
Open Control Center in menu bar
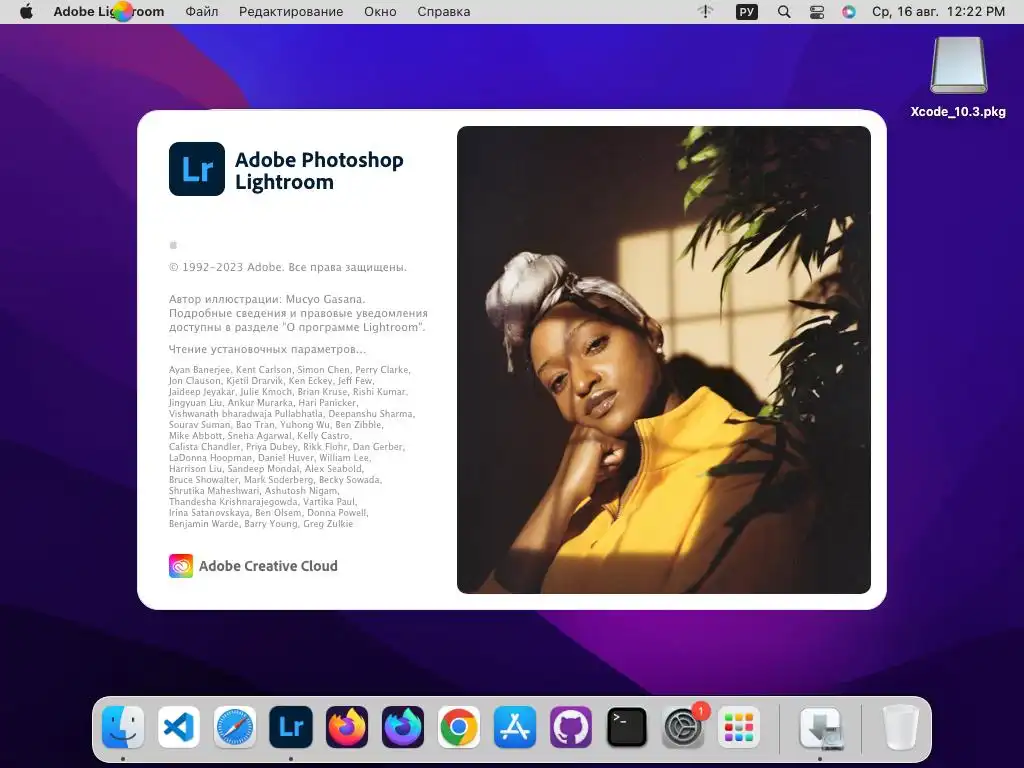click(817, 12)
